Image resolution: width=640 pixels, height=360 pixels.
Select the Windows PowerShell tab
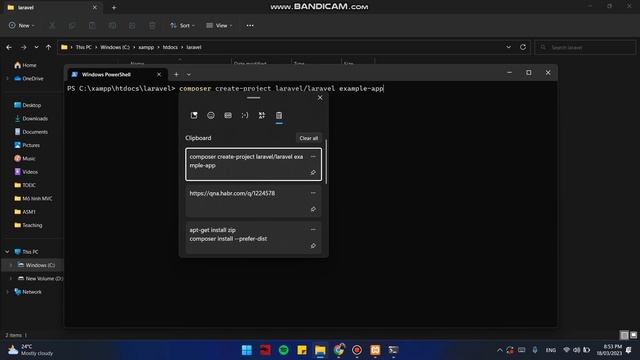tap(116, 74)
